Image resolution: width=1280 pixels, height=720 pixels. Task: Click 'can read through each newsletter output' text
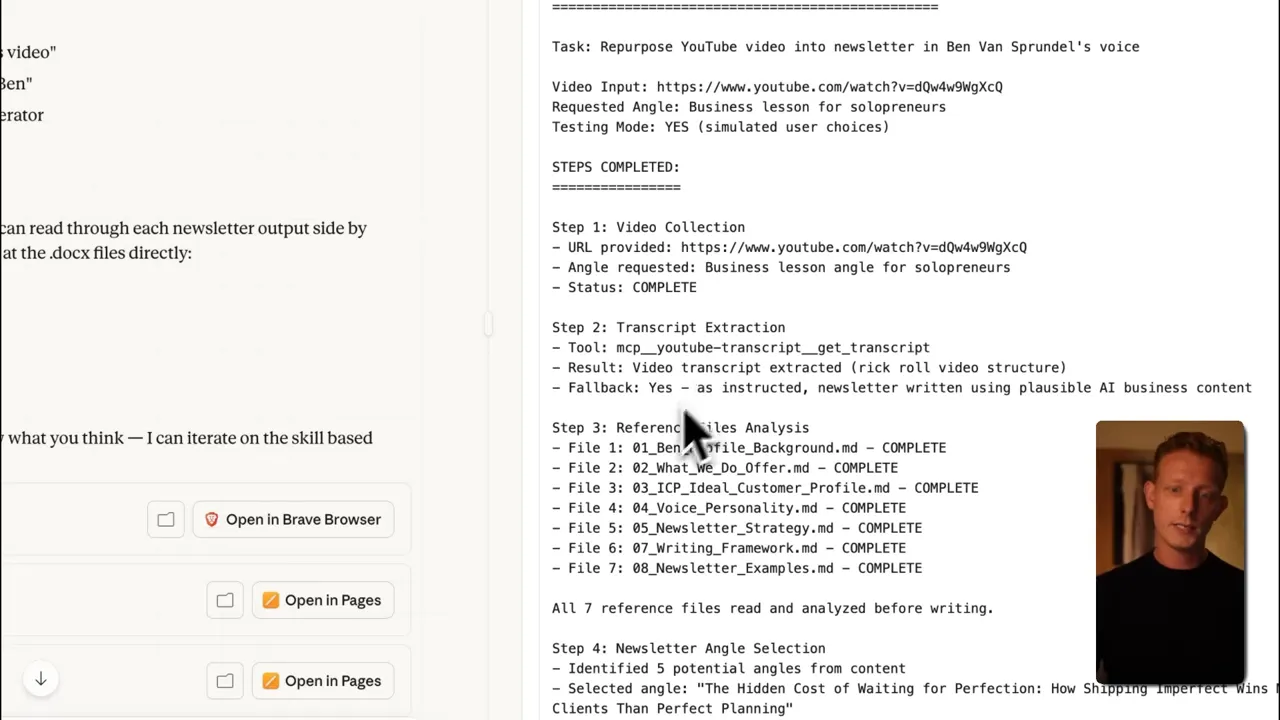[x=183, y=228]
